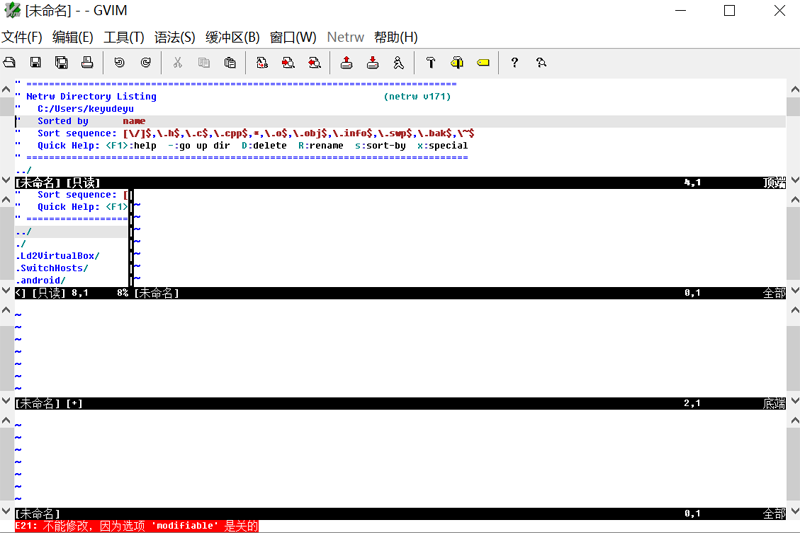Image resolution: width=800 pixels, height=533 pixels.
Task: Open the 语法(S) menu
Action: (175, 37)
